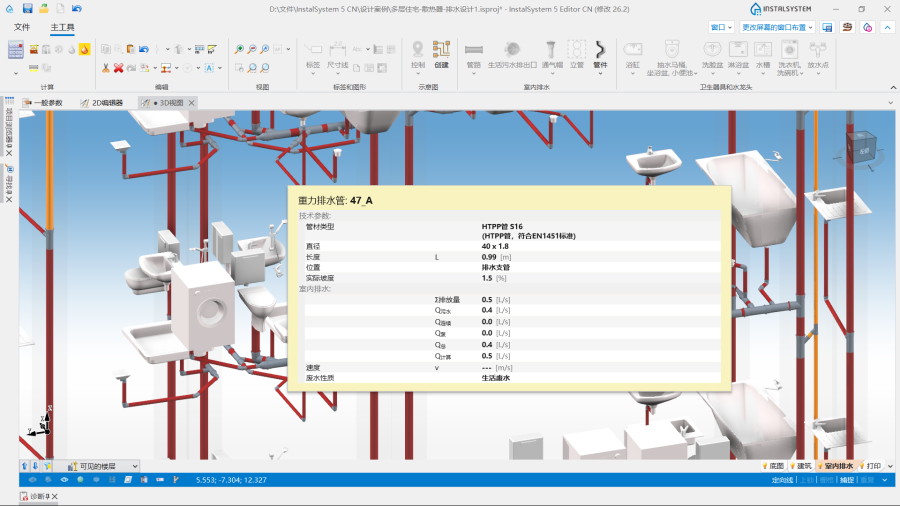This screenshot has width=900, height=506.
Task: Click the save icon in the title bar
Action: [x=27, y=9]
